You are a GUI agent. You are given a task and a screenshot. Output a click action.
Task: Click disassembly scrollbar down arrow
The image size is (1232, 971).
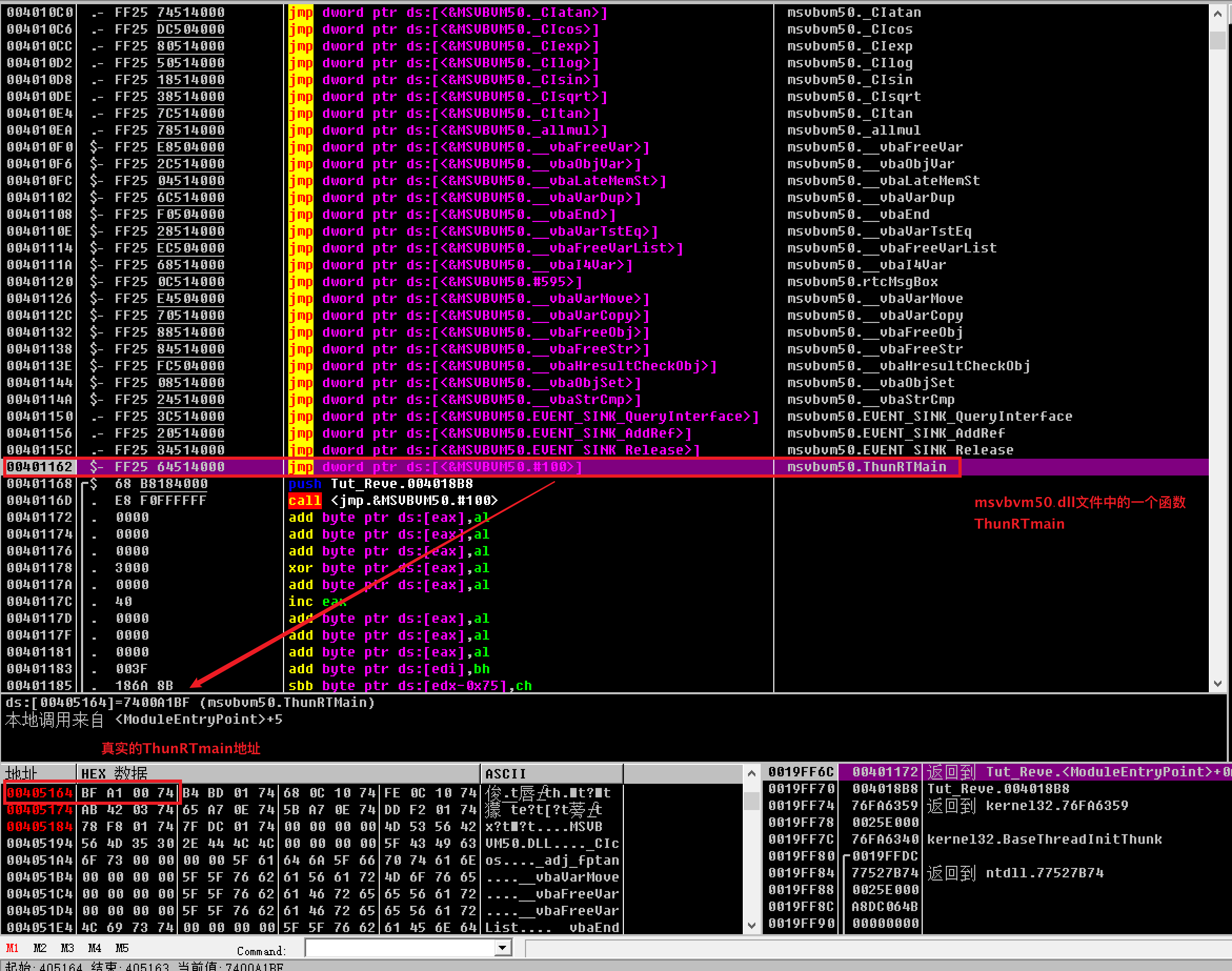(1217, 683)
